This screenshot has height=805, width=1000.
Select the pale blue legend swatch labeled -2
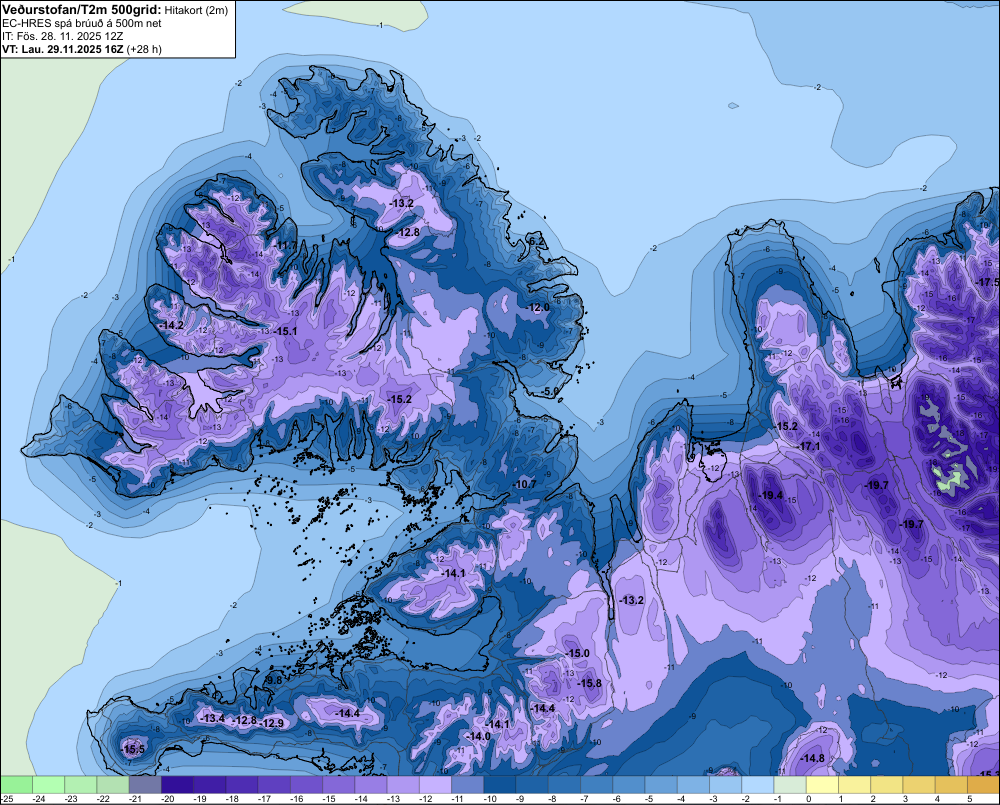(758, 784)
